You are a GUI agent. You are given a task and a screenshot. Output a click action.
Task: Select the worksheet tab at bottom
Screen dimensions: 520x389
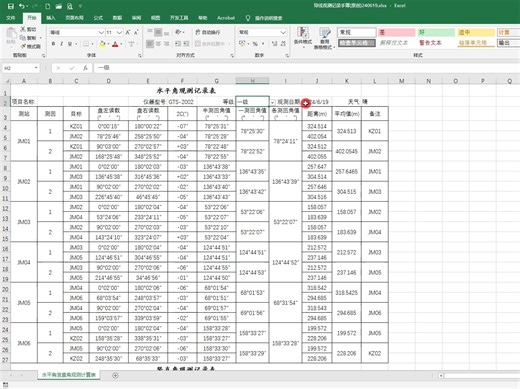coord(69,375)
